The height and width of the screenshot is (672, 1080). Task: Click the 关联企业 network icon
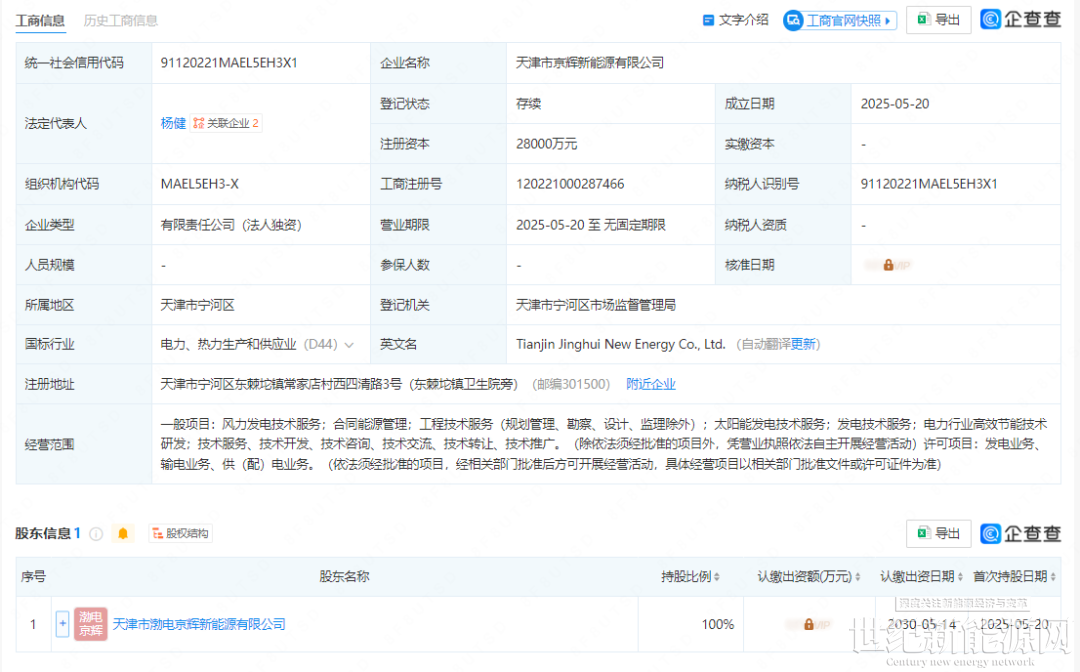pyautogui.click(x=198, y=123)
